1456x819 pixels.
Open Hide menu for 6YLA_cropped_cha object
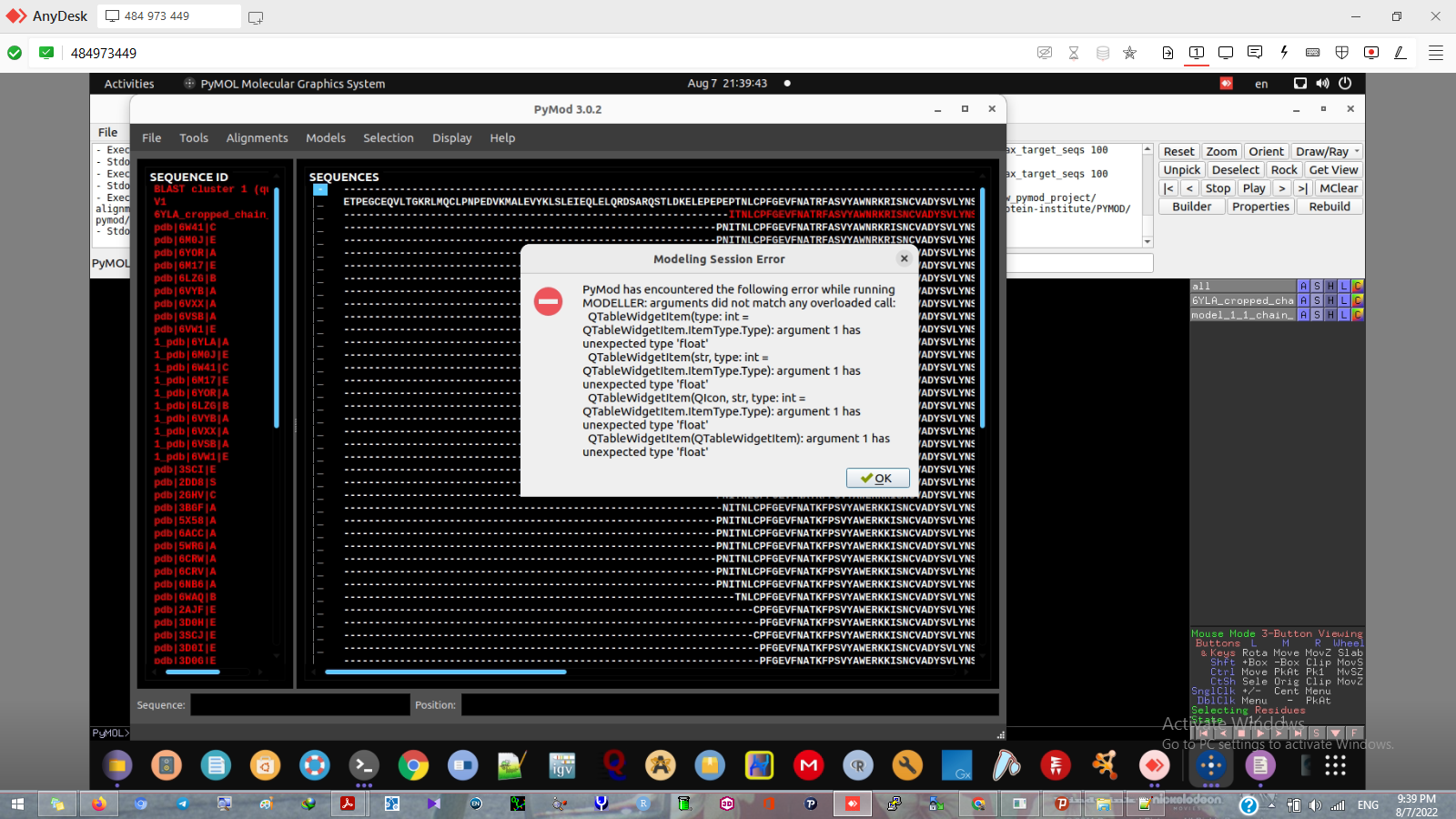click(x=1330, y=300)
